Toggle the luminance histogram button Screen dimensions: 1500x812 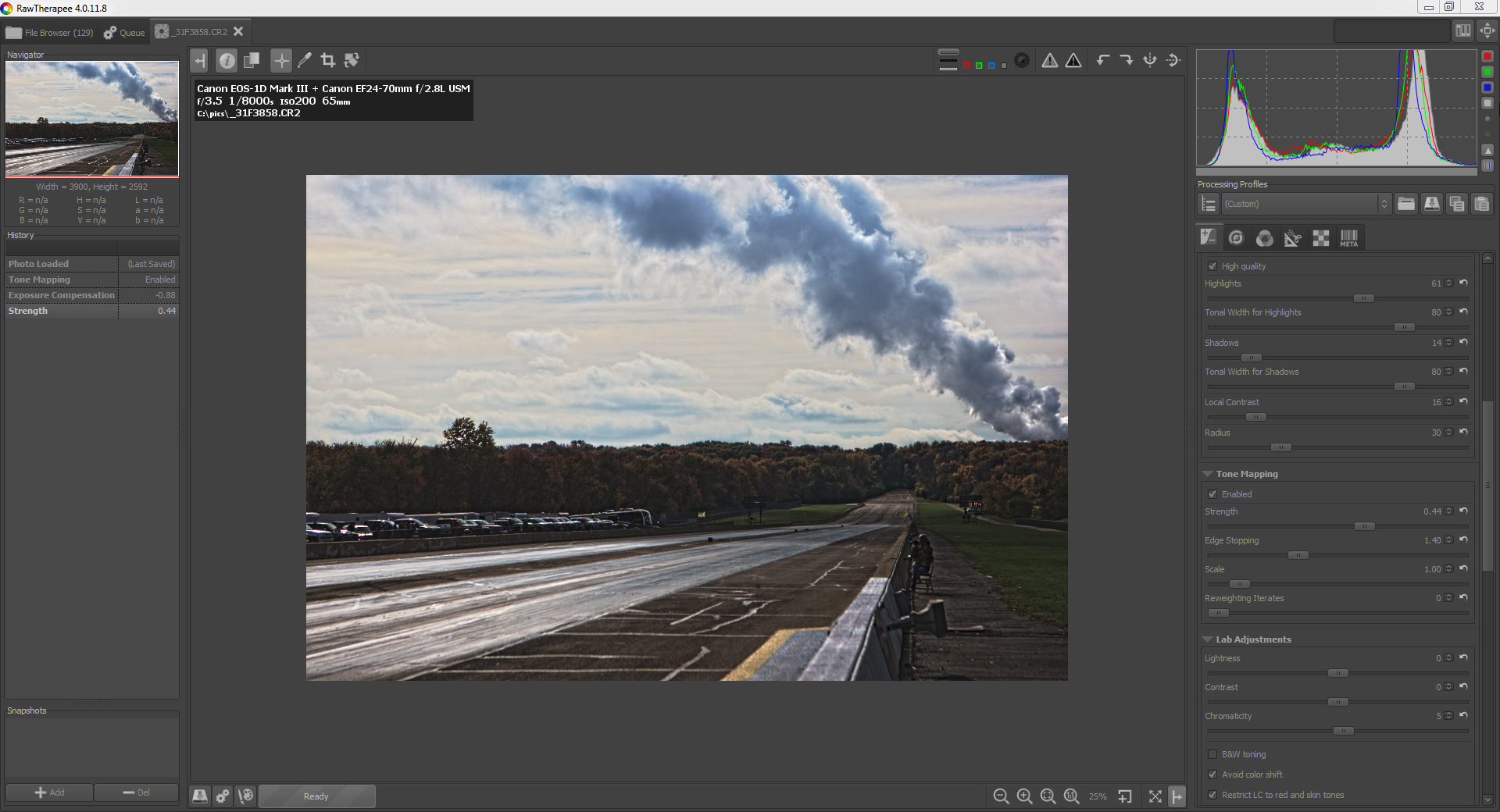[1487, 103]
